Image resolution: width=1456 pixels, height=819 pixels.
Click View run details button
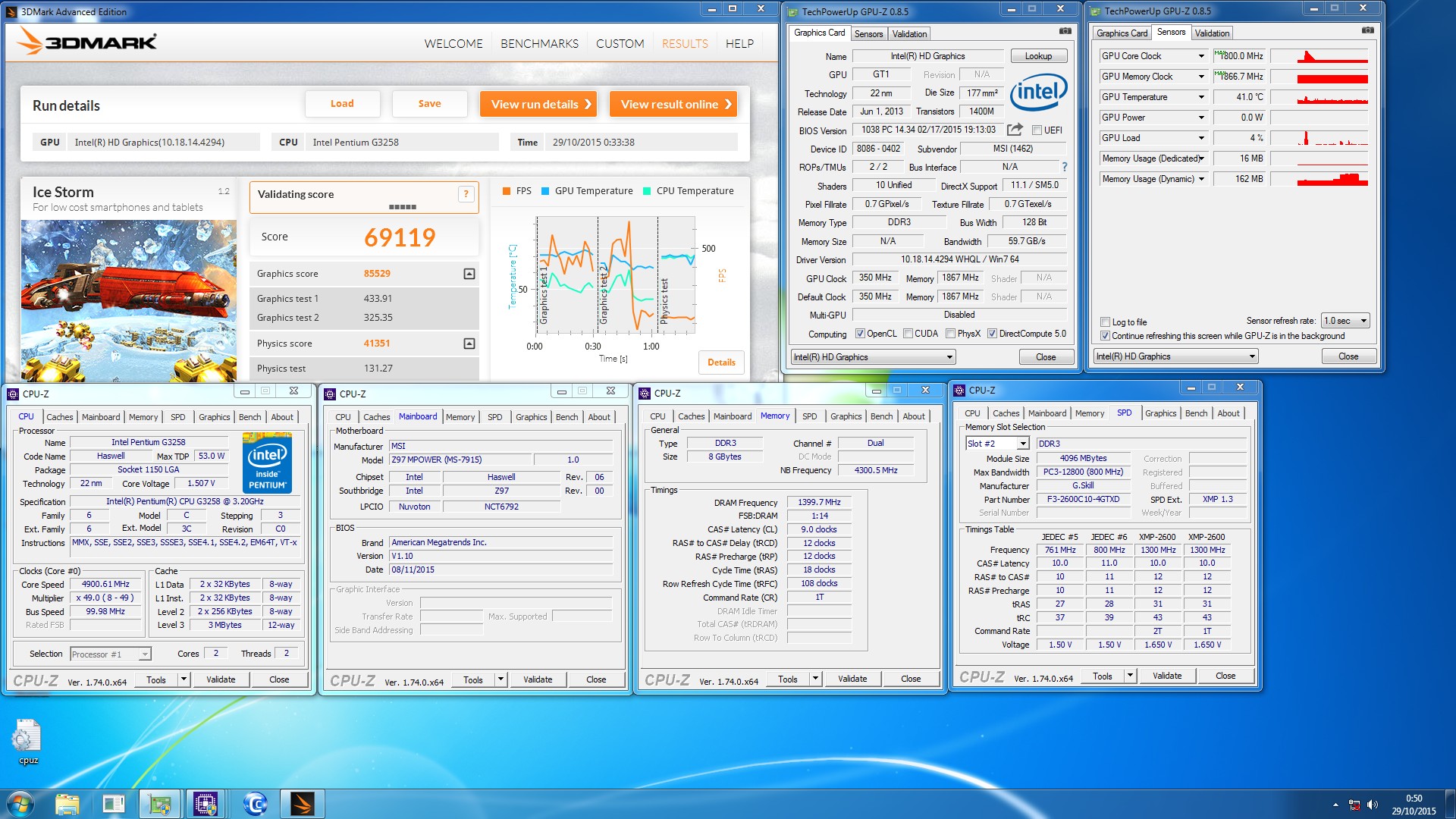[x=538, y=104]
